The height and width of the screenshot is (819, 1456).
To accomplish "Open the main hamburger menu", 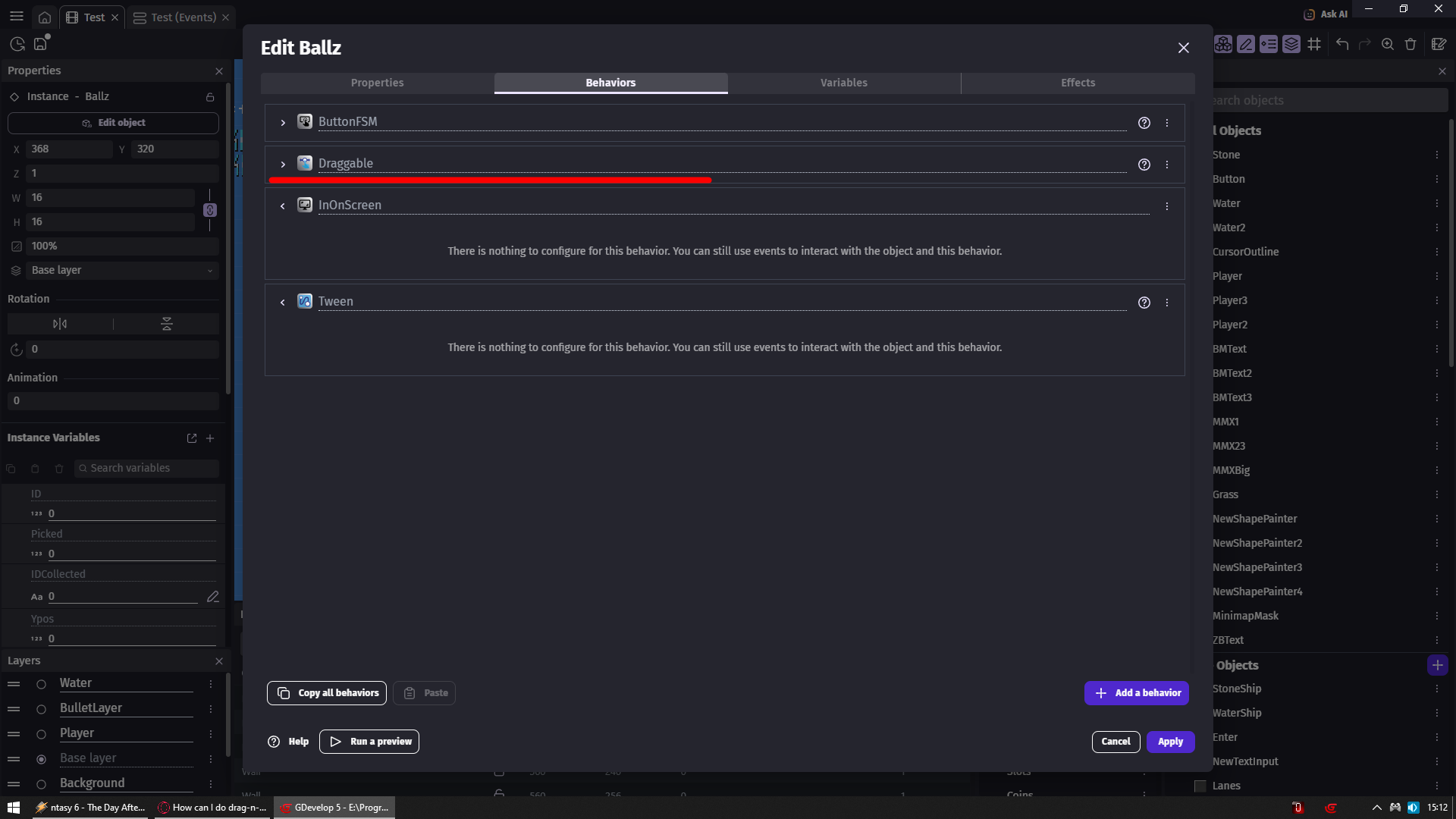I will pos(17,17).
